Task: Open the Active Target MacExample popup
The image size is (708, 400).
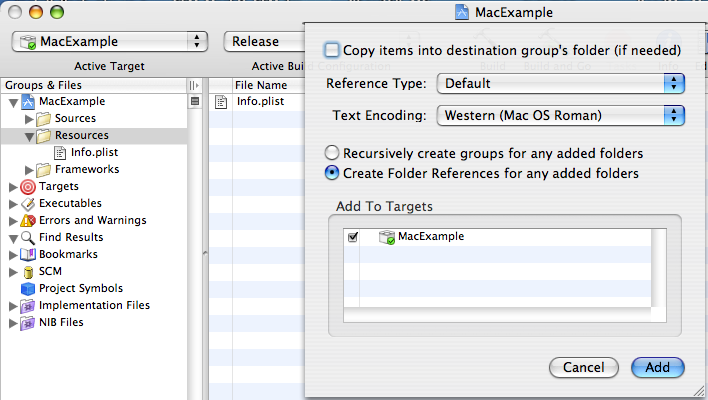Action: (x=110, y=42)
